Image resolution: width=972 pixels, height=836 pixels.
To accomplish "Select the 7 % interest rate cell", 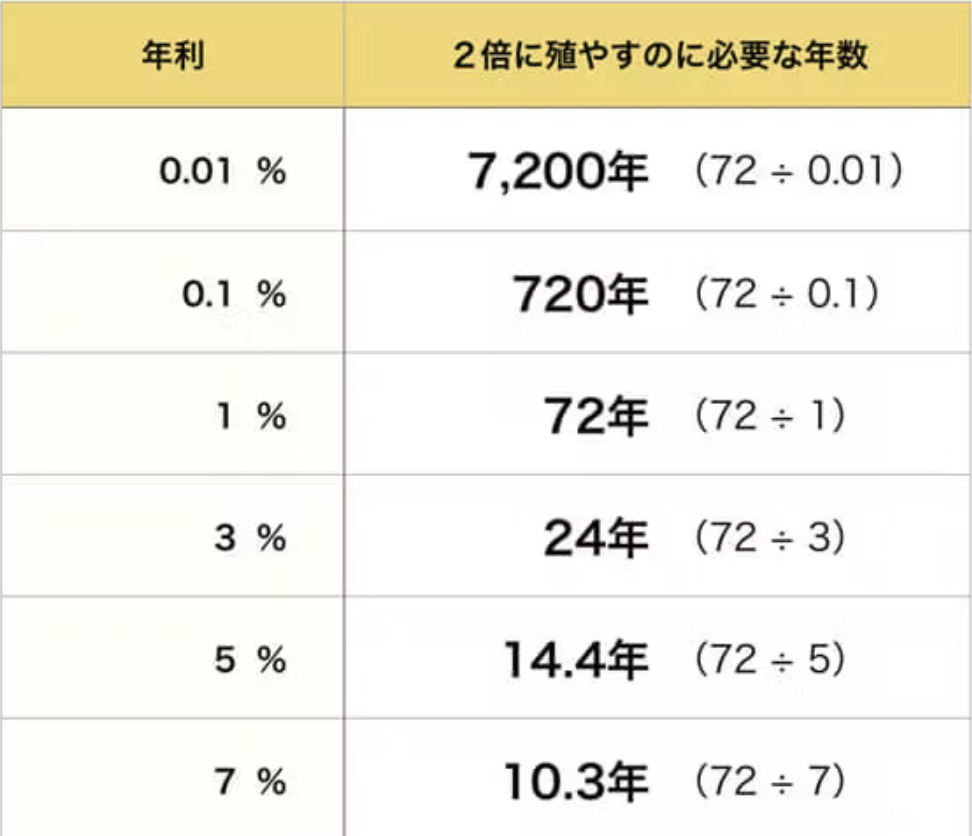I will pos(250,782).
